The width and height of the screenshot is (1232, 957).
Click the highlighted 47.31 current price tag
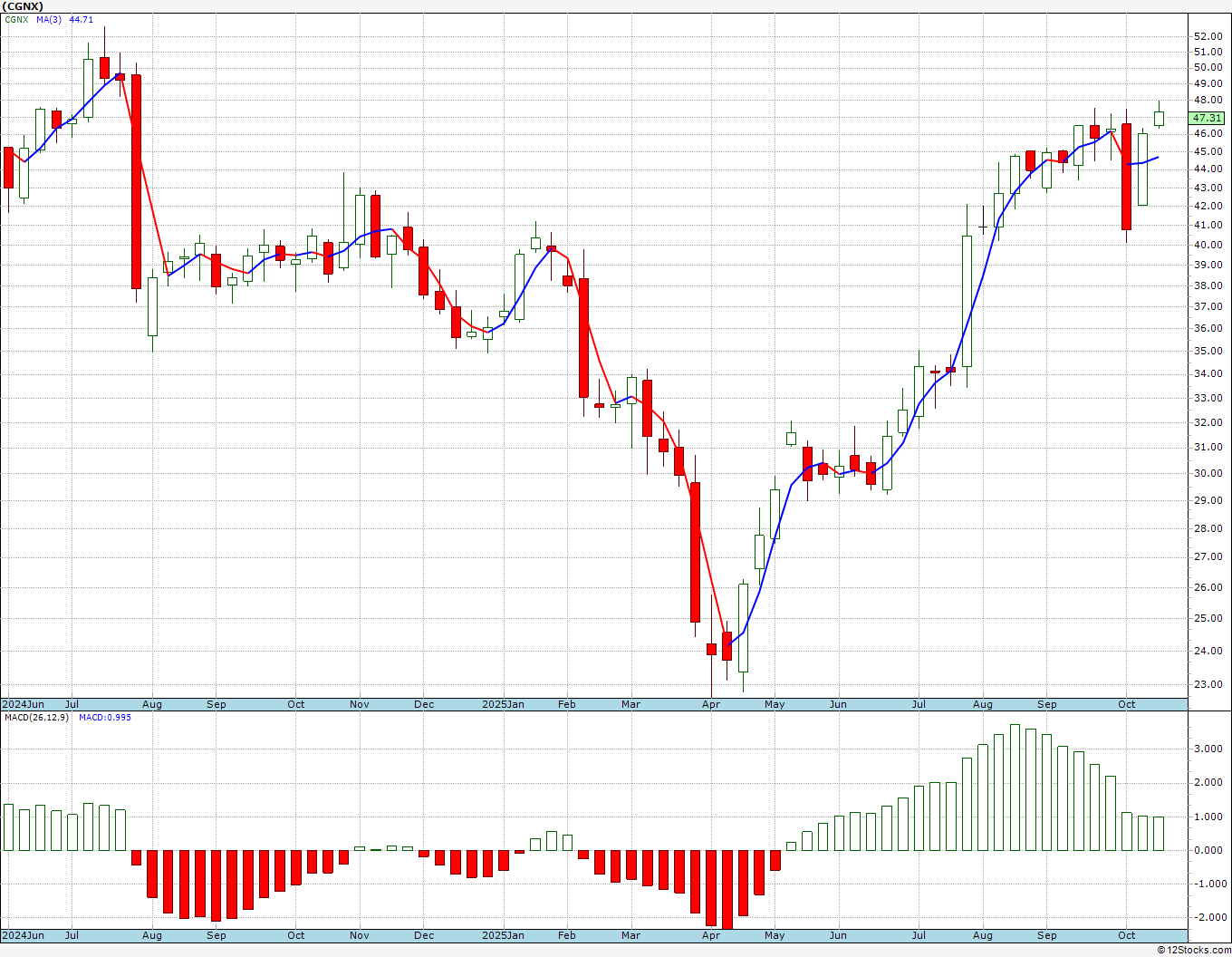click(1207, 118)
